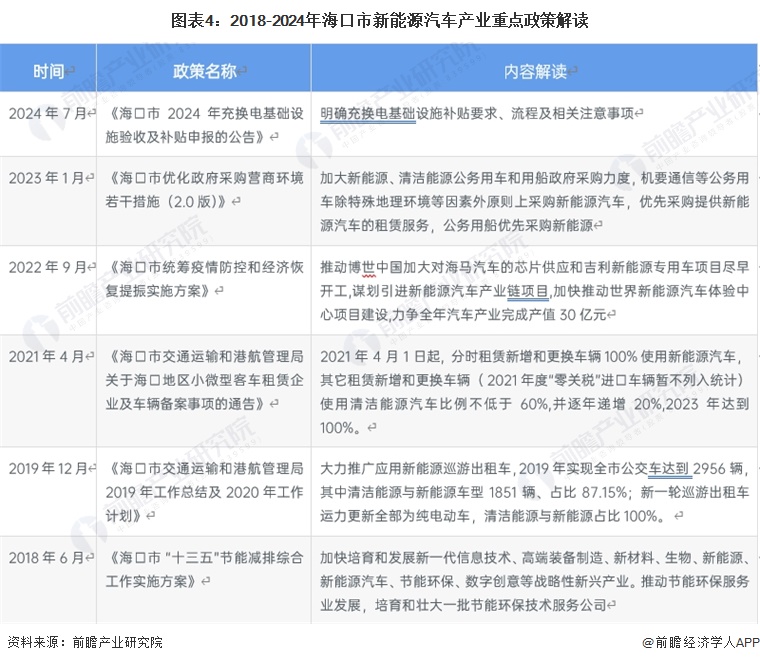Select the 2019年12月 date cell
The width and height of the screenshot is (760, 663).
pyautogui.click(x=50, y=467)
